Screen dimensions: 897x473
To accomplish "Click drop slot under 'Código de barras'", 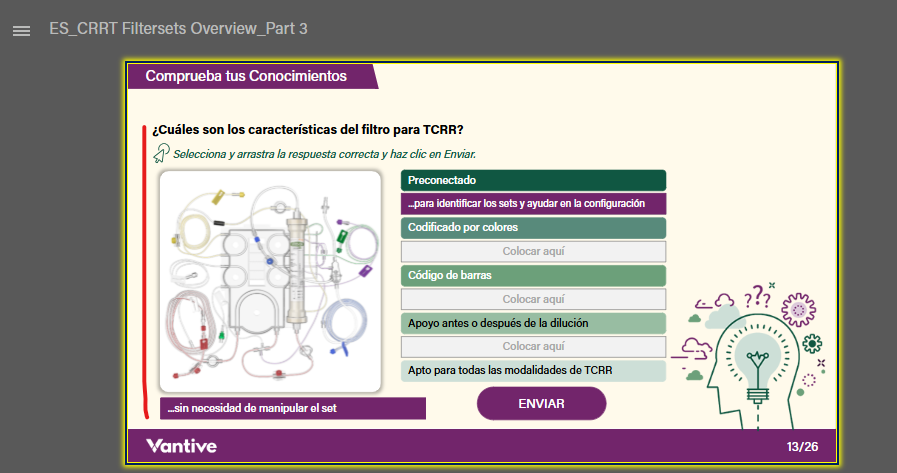I will 533,299.
